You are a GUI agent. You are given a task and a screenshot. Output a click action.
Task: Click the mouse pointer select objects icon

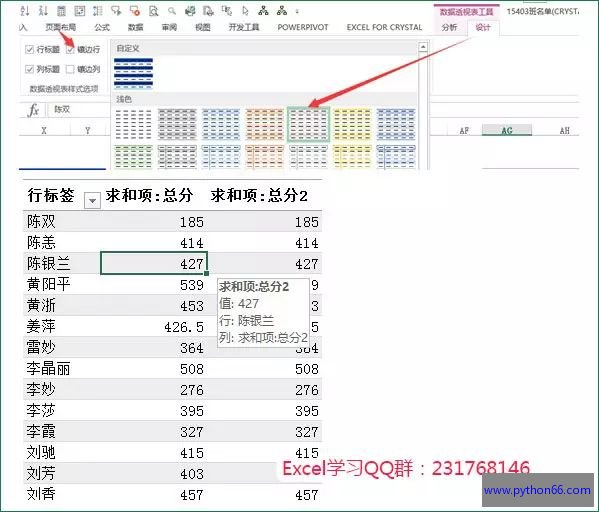(x=245, y=11)
